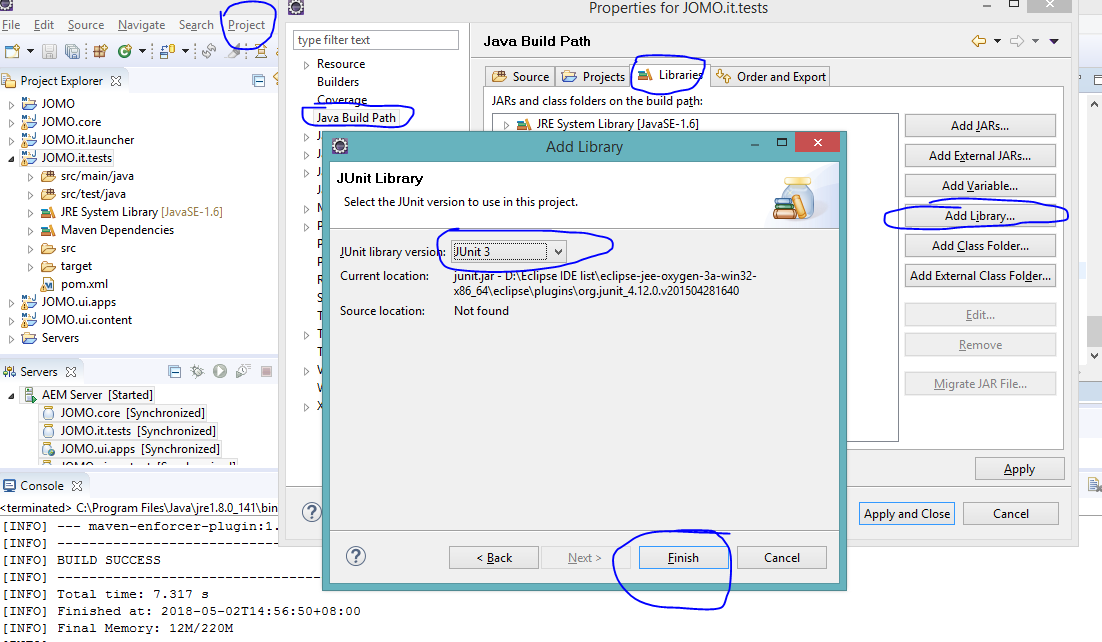
Task: Click the Finish button in Add Library dialog
Action: [683, 557]
